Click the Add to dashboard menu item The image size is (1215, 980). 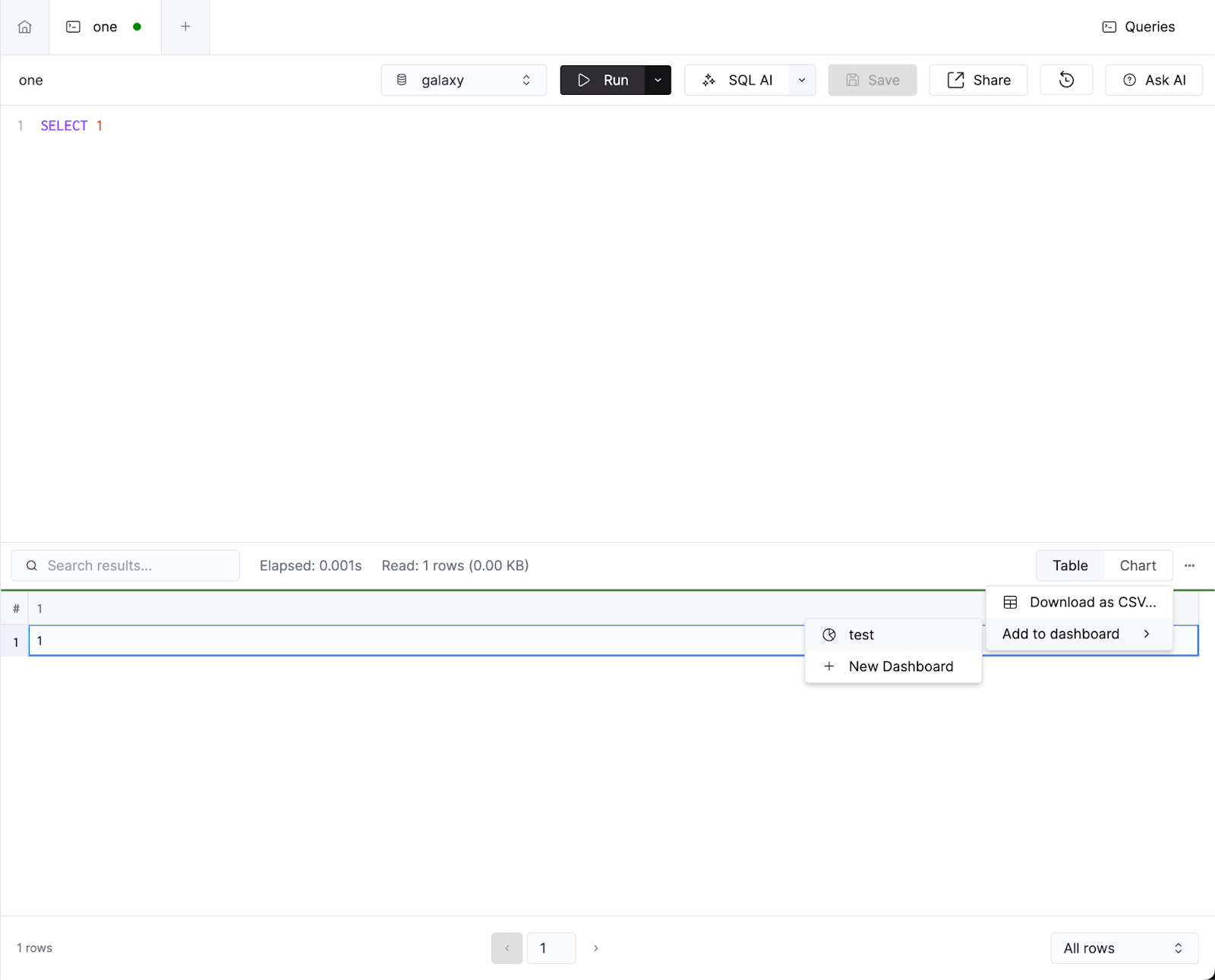tap(1060, 634)
